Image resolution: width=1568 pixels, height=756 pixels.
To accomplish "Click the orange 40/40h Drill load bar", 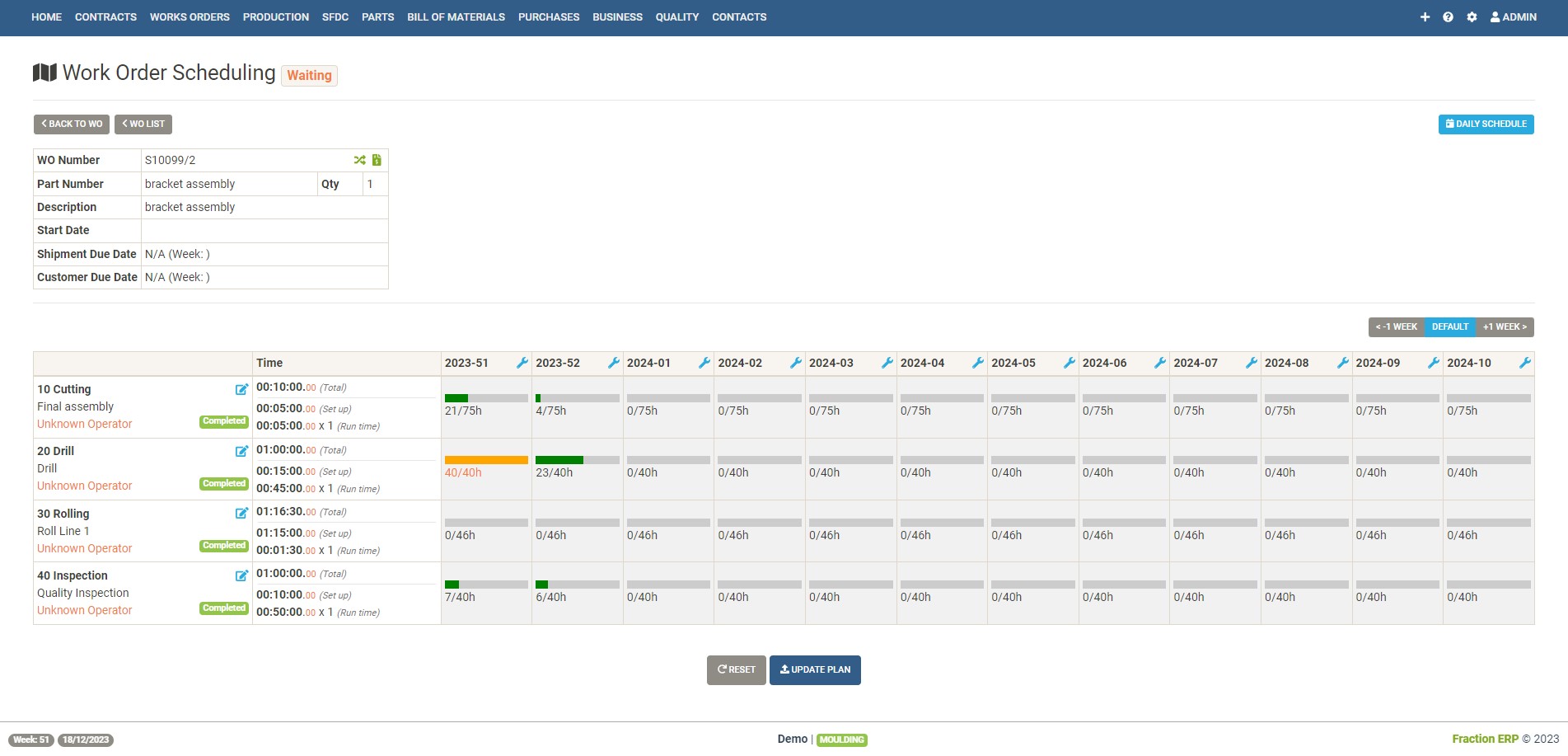I will point(486,460).
